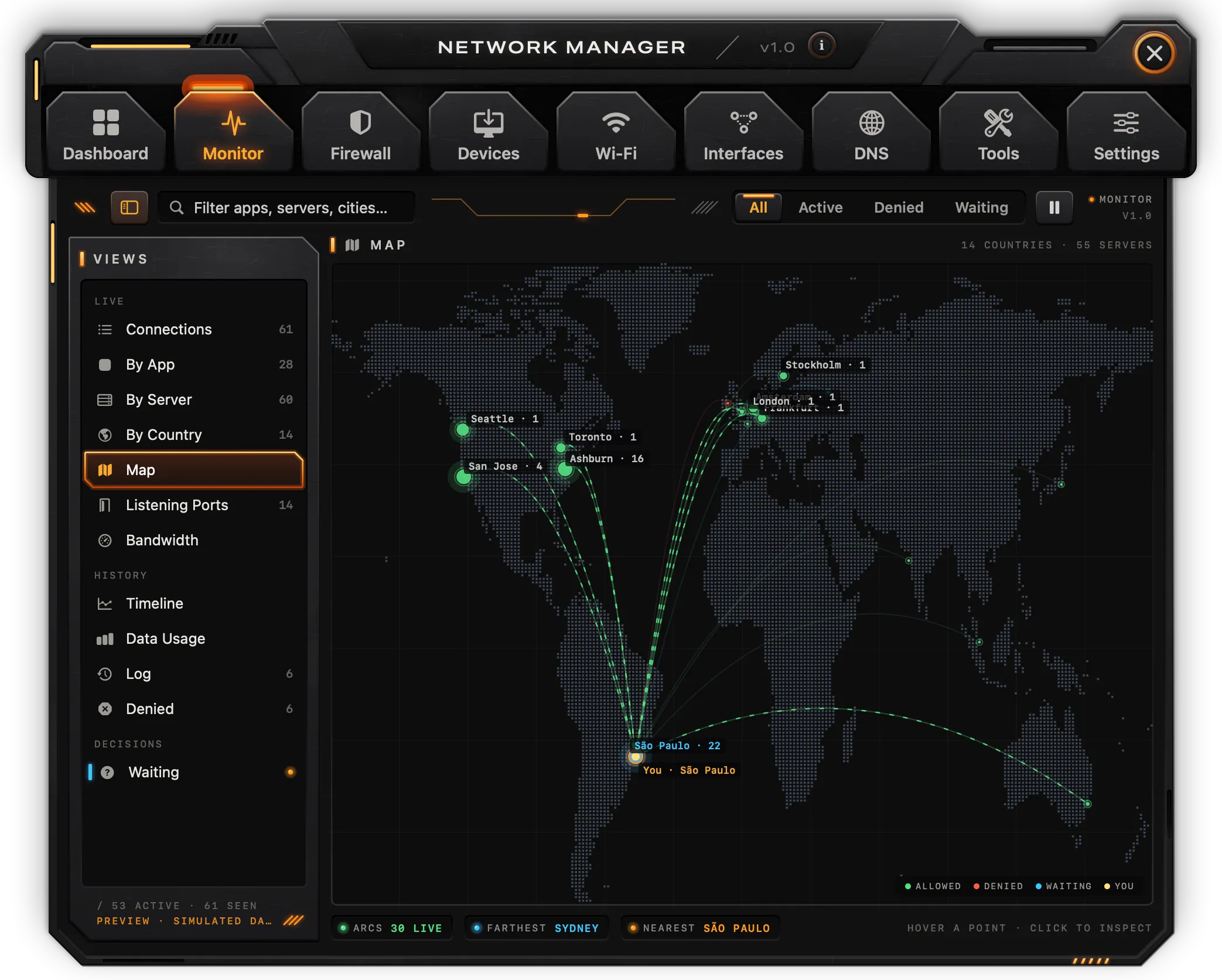Click the Timeline chart icon

105,603
